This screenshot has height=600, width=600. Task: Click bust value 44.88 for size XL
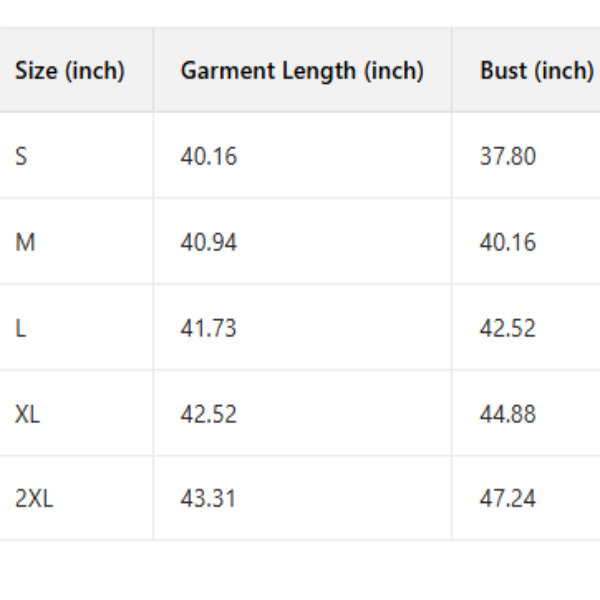(508, 414)
